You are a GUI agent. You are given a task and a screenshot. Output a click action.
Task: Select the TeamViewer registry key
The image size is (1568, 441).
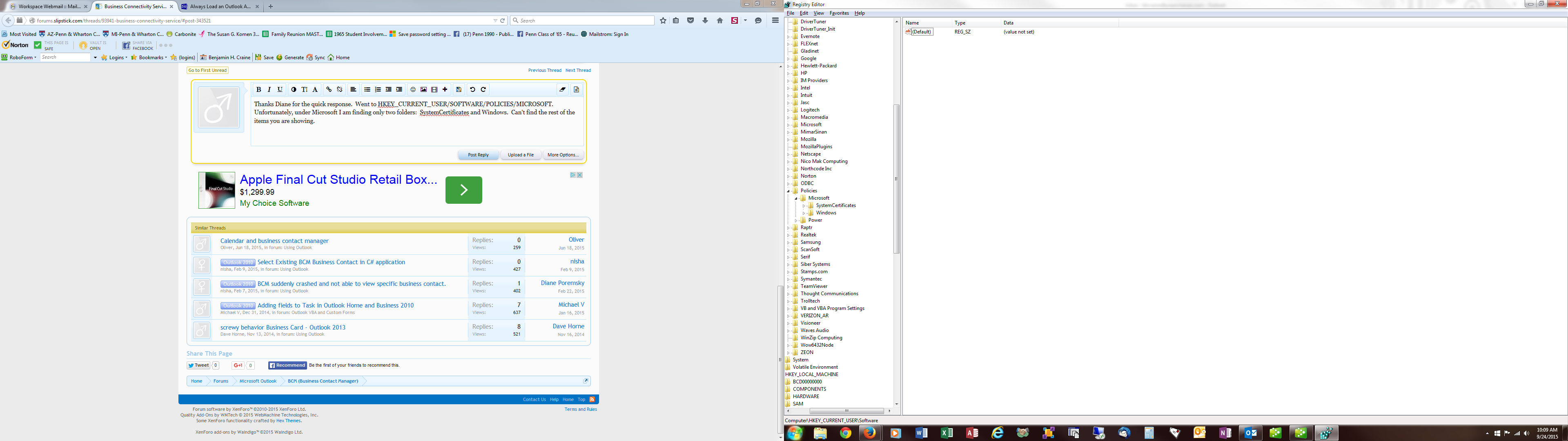[814, 286]
